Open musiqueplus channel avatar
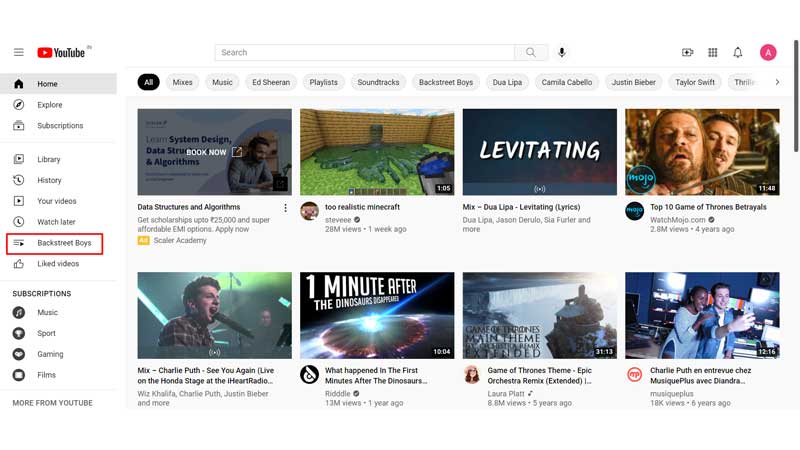This screenshot has height=450, width=800. (635, 374)
